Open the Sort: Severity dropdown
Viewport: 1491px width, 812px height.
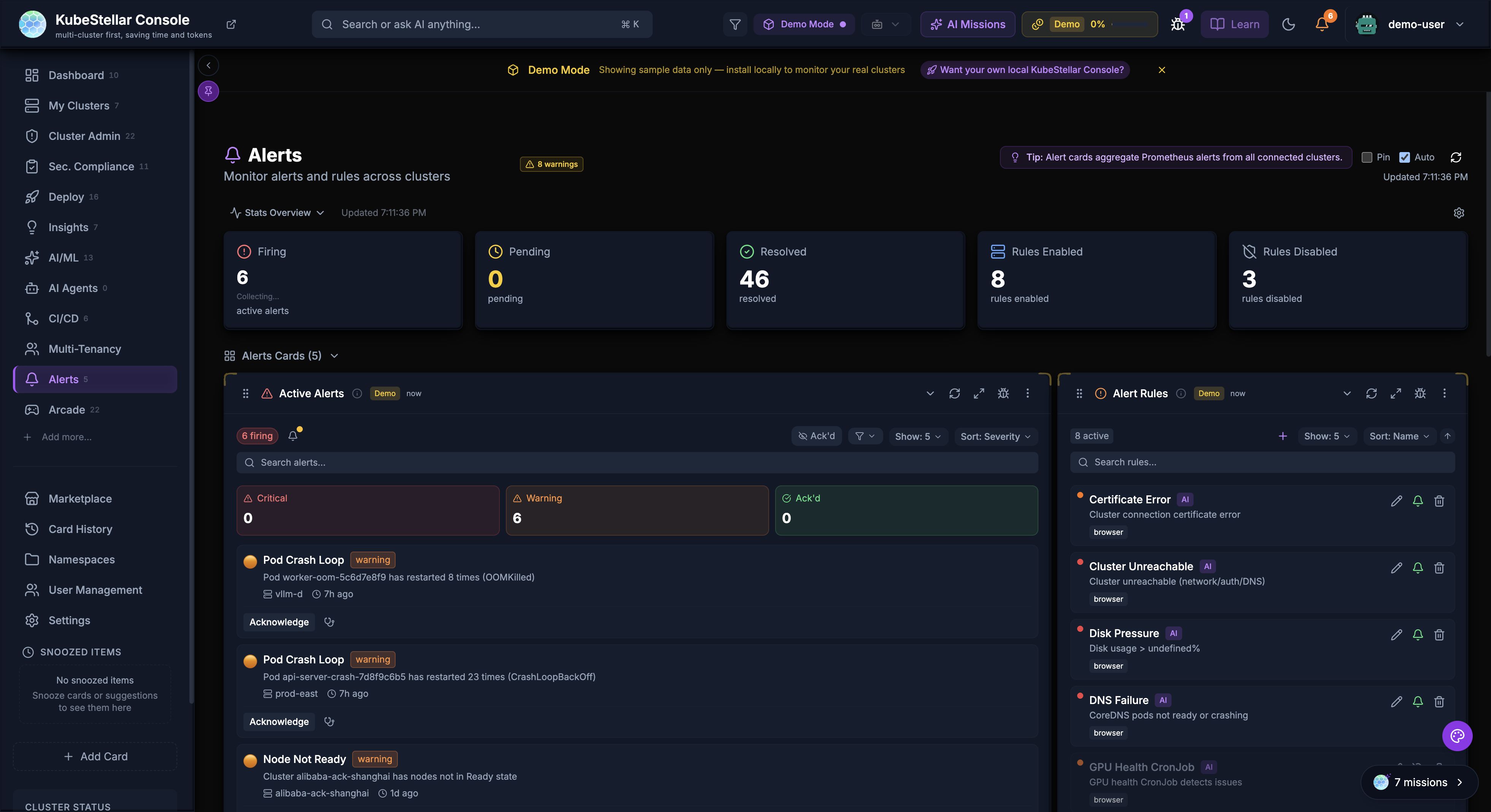995,436
